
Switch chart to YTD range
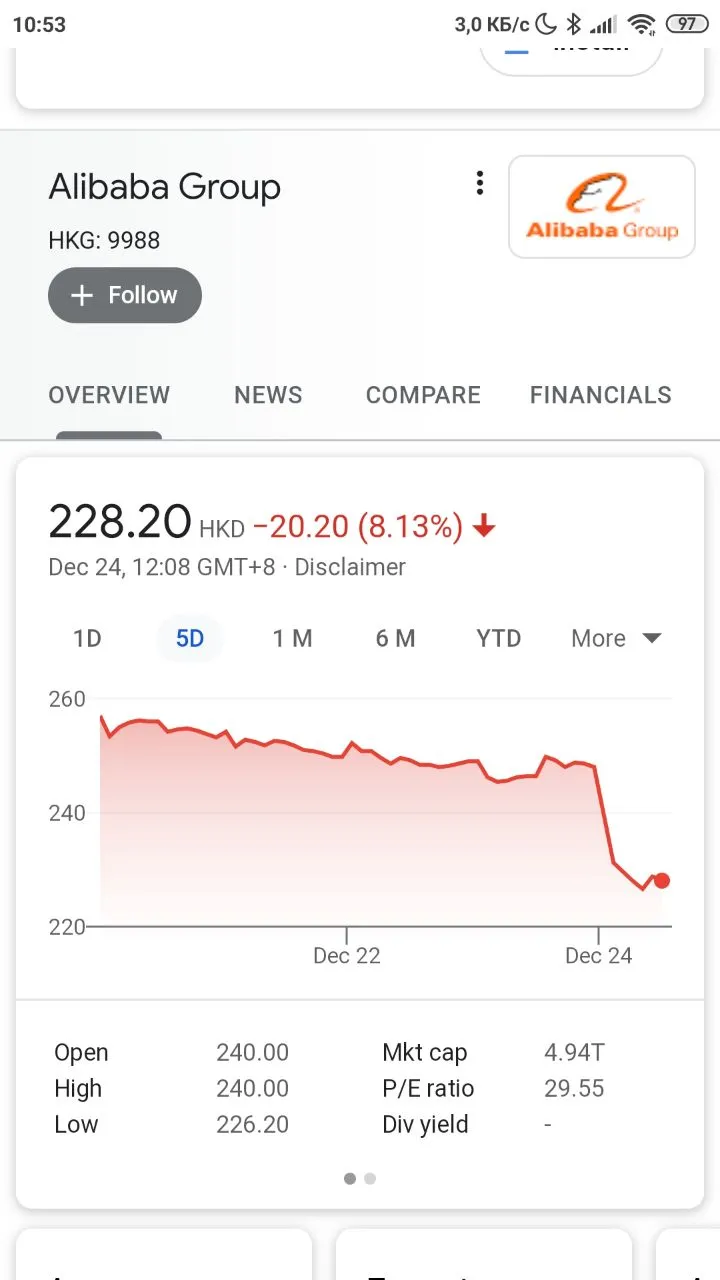(499, 638)
